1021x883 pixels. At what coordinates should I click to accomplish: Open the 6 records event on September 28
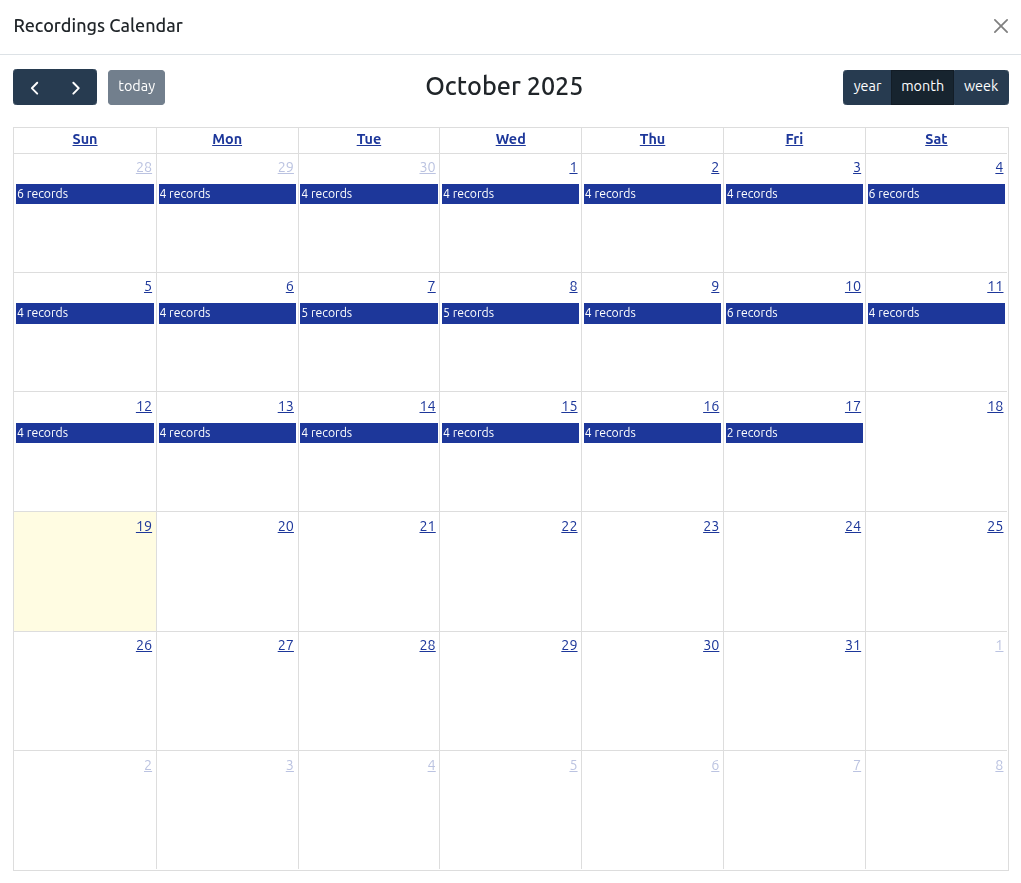point(85,194)
